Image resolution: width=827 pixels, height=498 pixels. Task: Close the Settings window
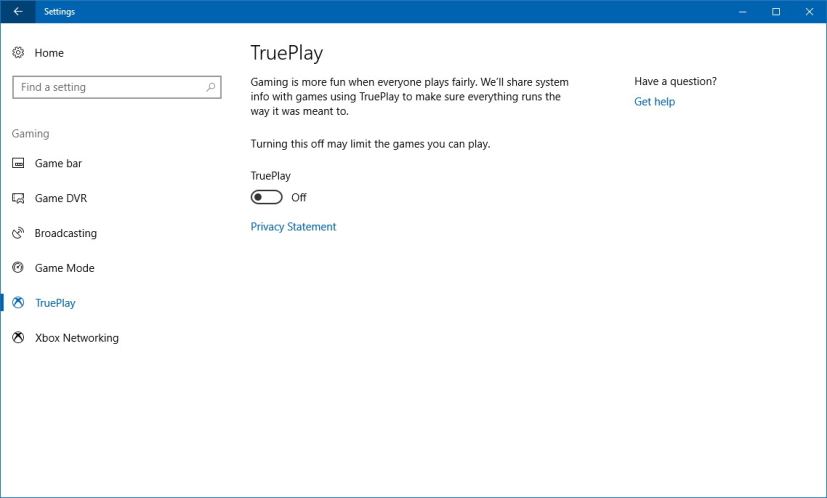(x=810, y=12)
